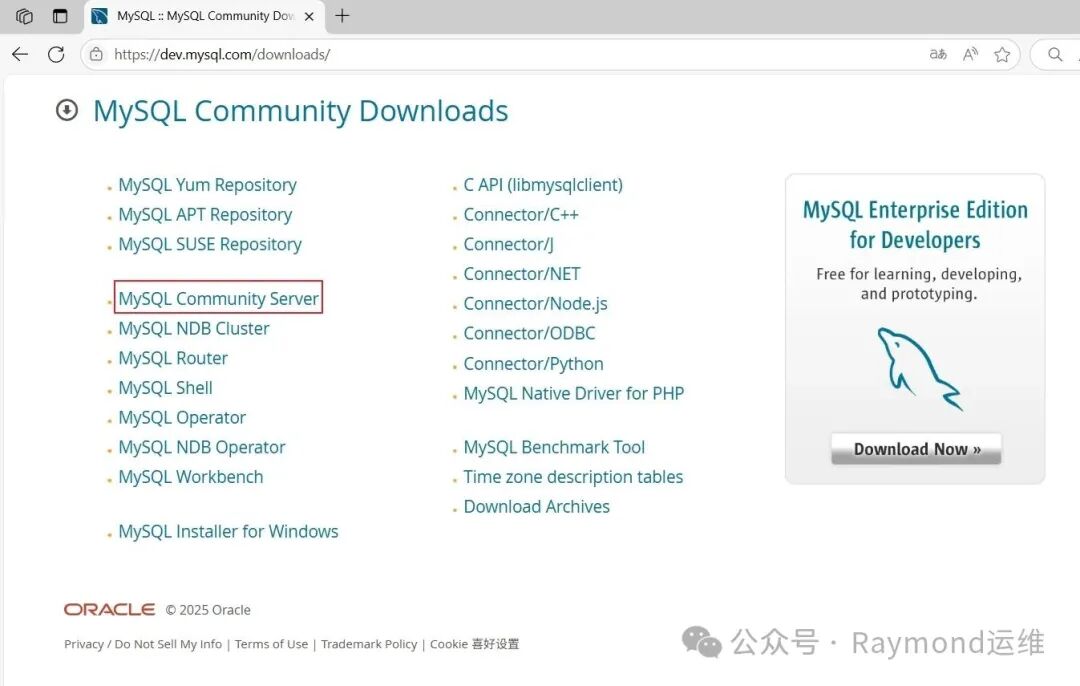Click the translate page icon
The width and height of the screenshot is (1080, 686).
[x=937, y=54]
